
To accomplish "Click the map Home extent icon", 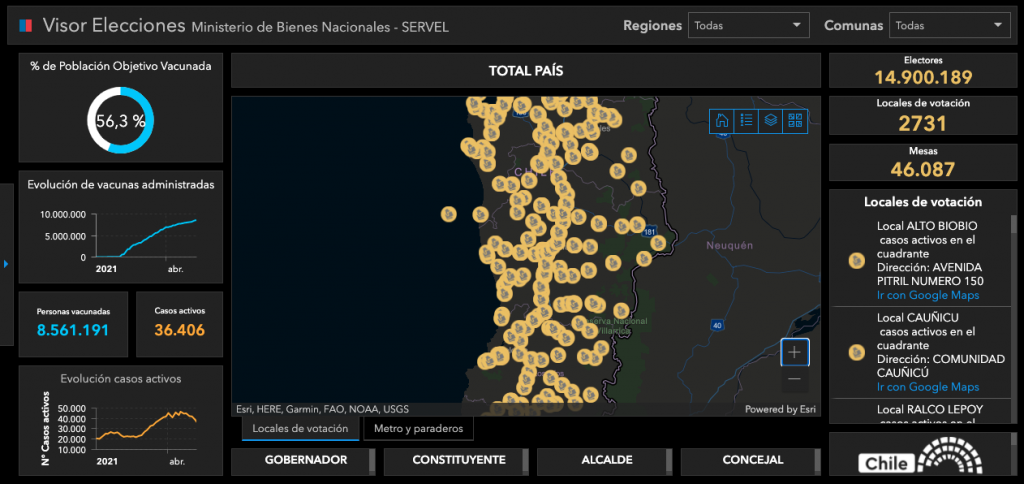I will [722, 121].
